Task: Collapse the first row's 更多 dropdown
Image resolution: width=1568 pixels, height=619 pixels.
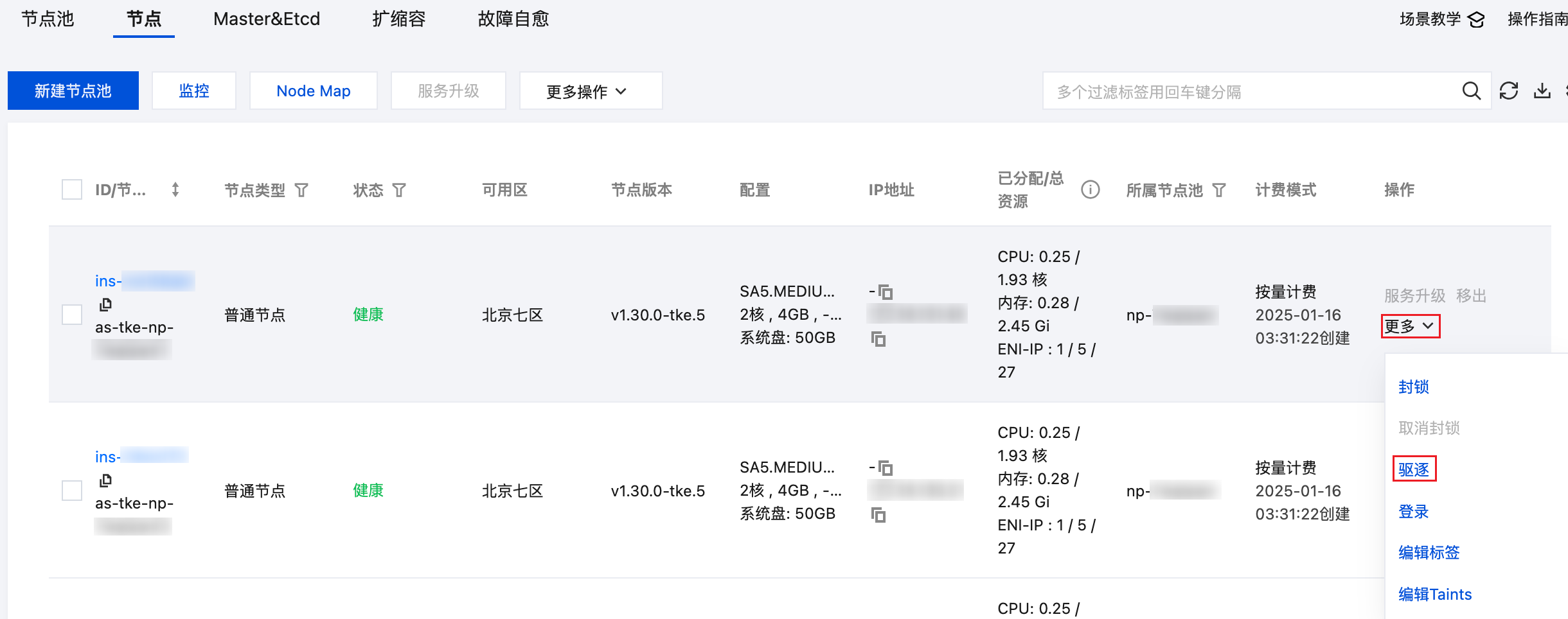Action: [1411, 326]
